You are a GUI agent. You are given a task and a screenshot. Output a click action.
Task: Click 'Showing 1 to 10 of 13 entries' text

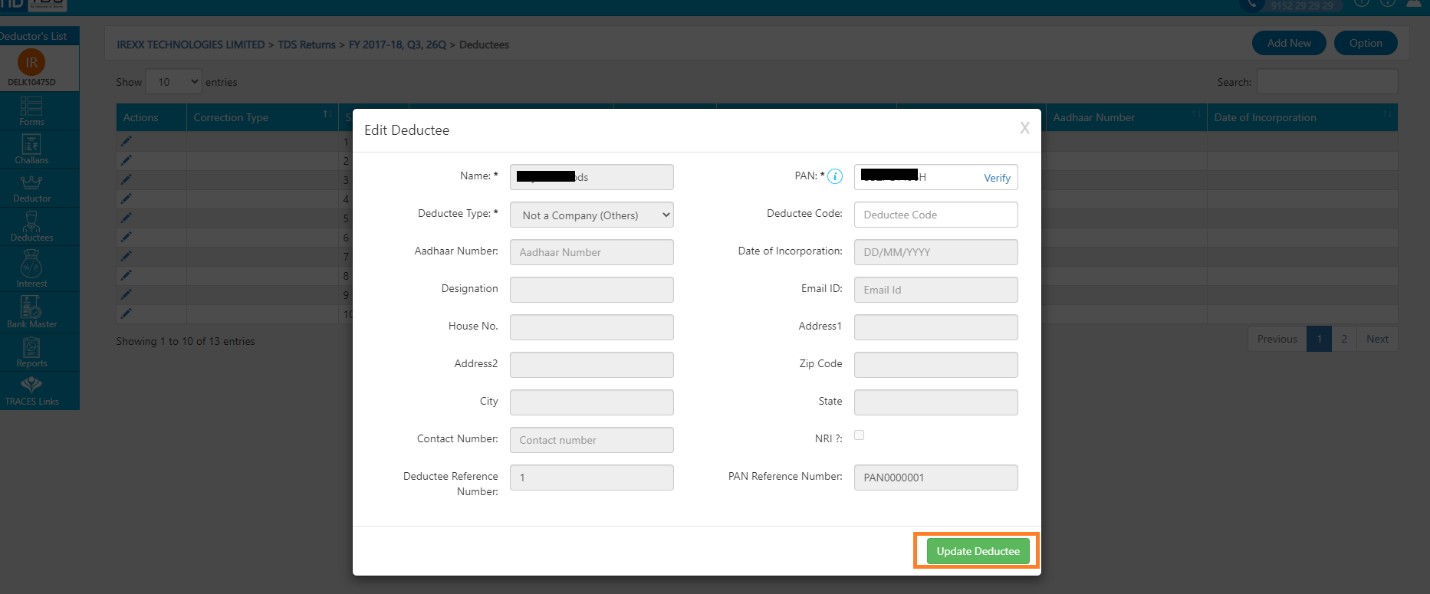[185, 341]
